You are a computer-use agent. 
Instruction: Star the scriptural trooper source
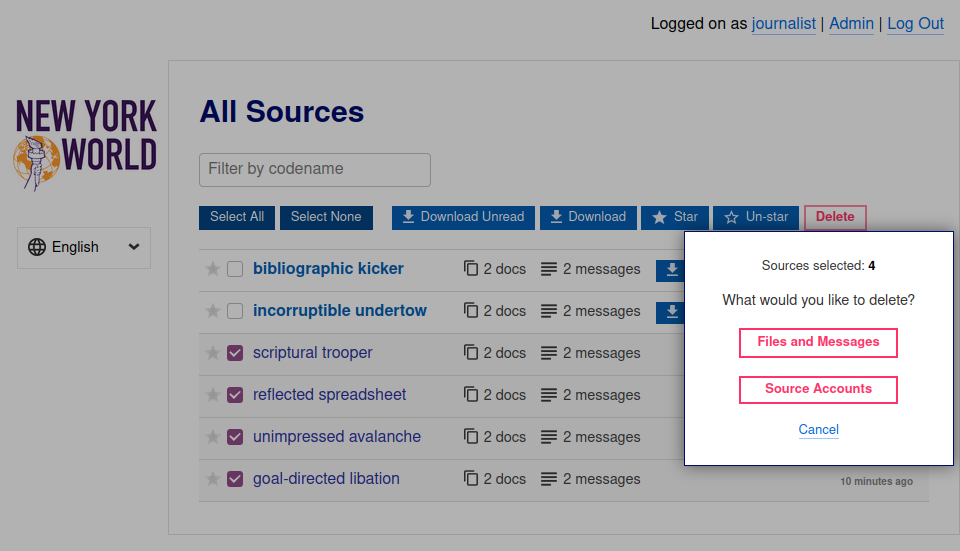[212, 353]
